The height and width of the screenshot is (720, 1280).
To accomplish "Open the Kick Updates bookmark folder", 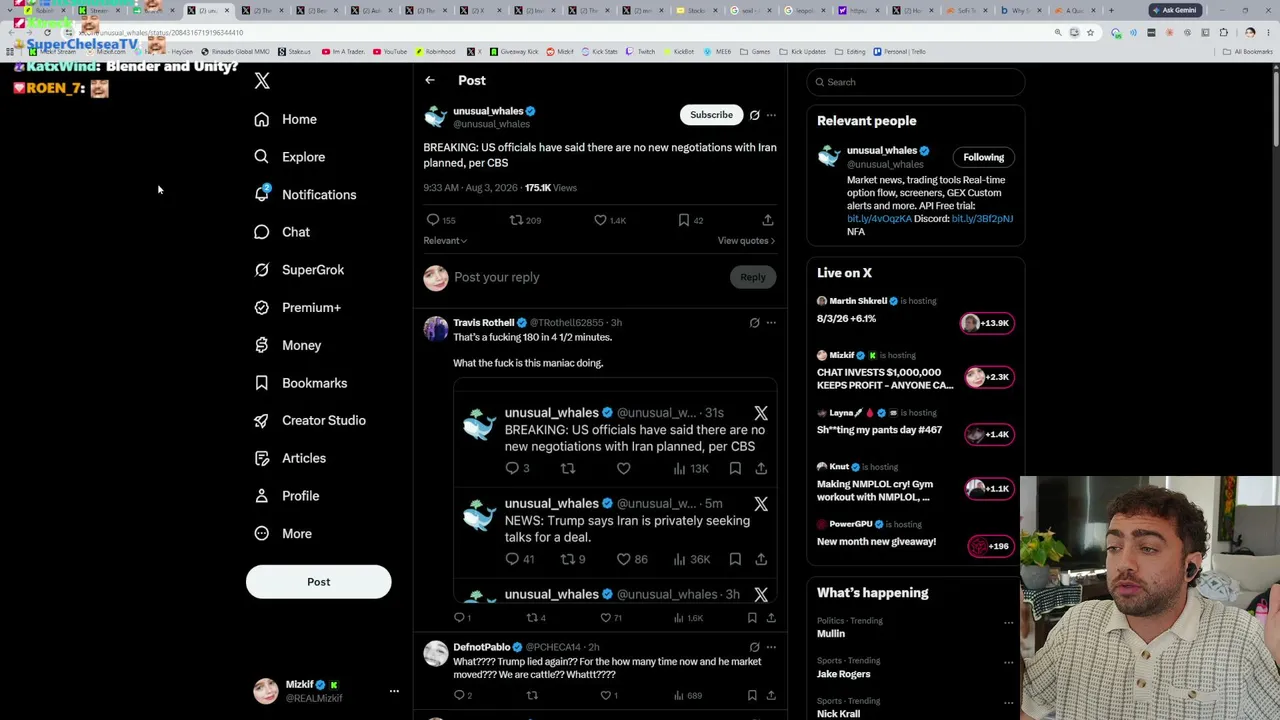I will (802, 51).
